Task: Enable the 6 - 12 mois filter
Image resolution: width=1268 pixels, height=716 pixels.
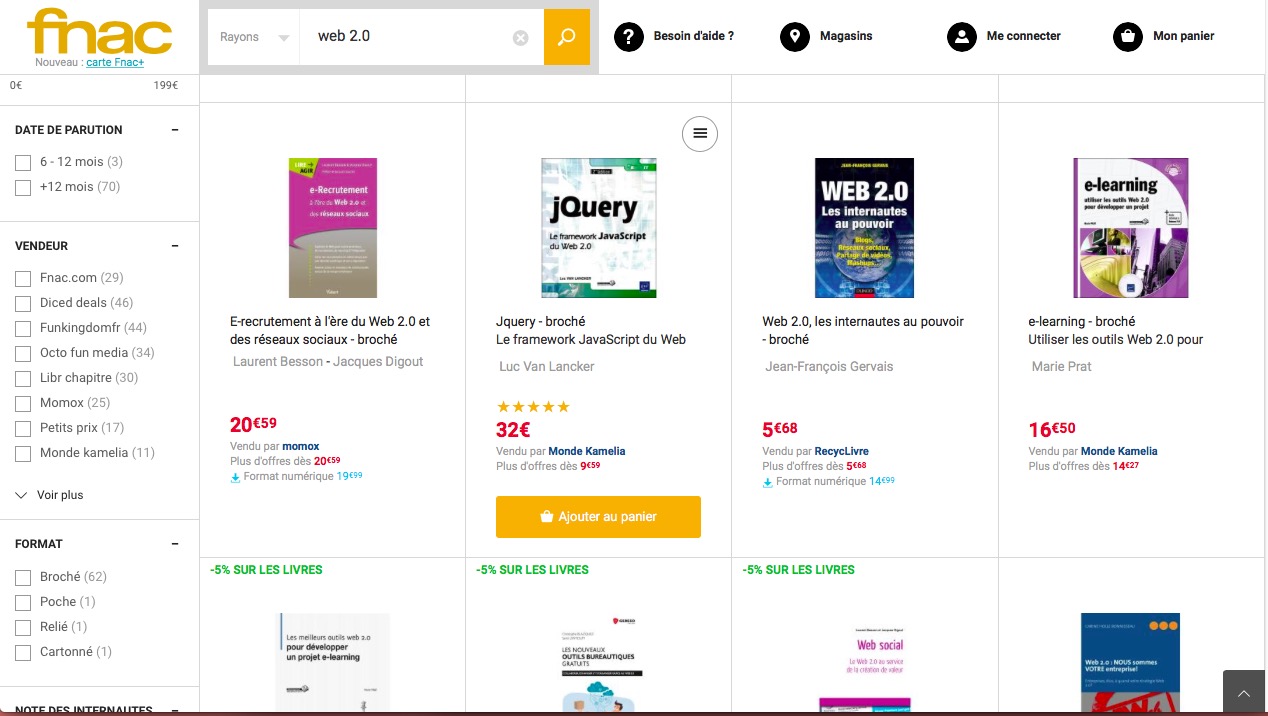Action: pos(23,162)
